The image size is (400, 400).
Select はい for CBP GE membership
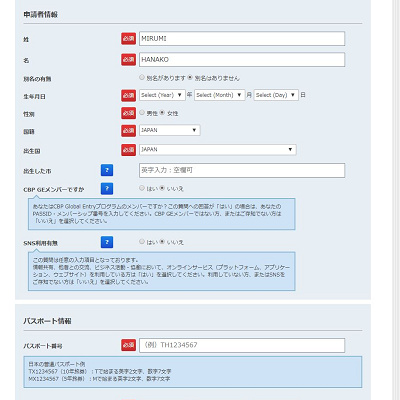(142, 188)
